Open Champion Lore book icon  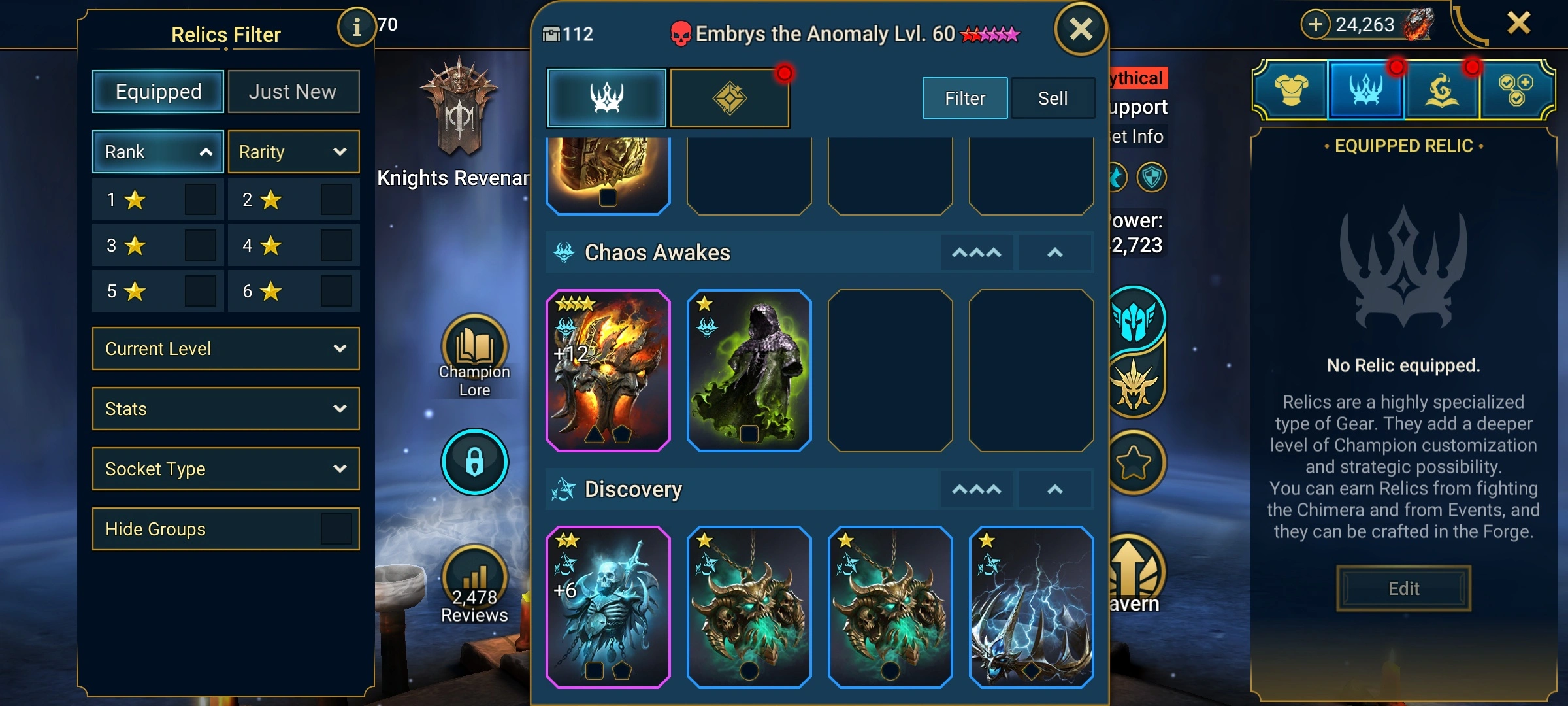click(x=475, y=346)
